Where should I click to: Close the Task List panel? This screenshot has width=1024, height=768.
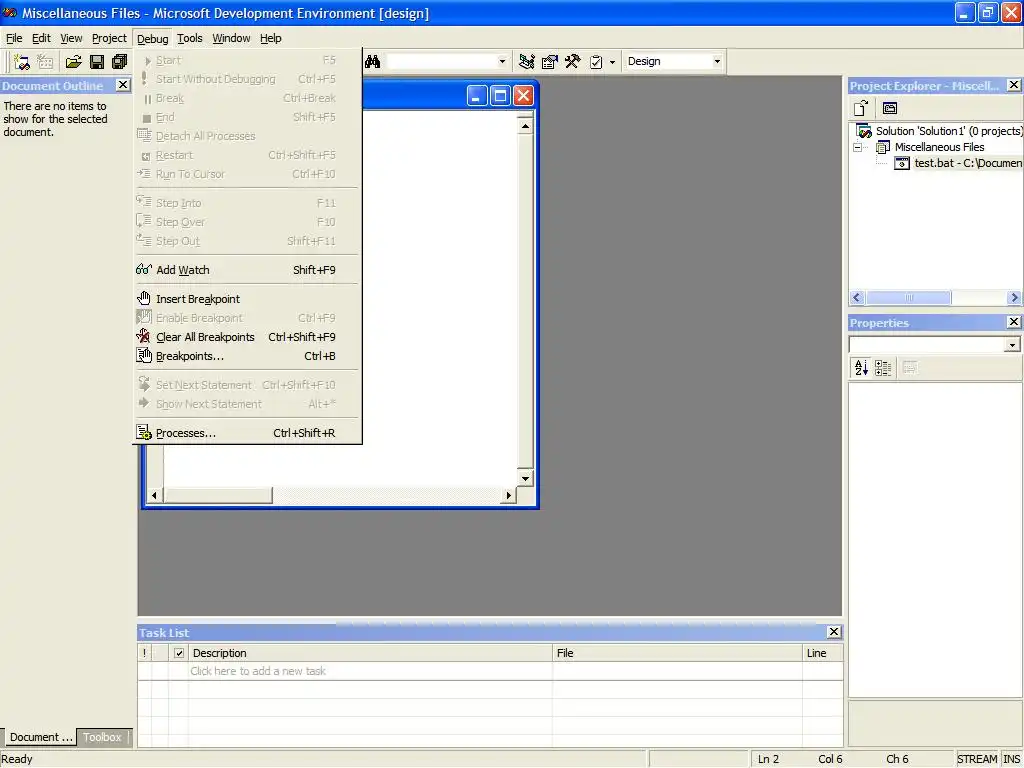click(834, 632)
